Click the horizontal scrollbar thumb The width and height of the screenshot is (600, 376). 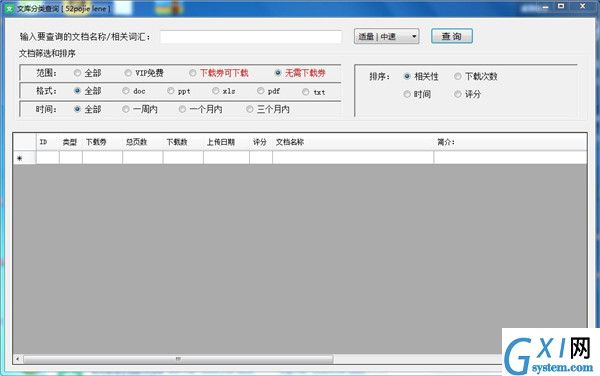click(178, 359)
